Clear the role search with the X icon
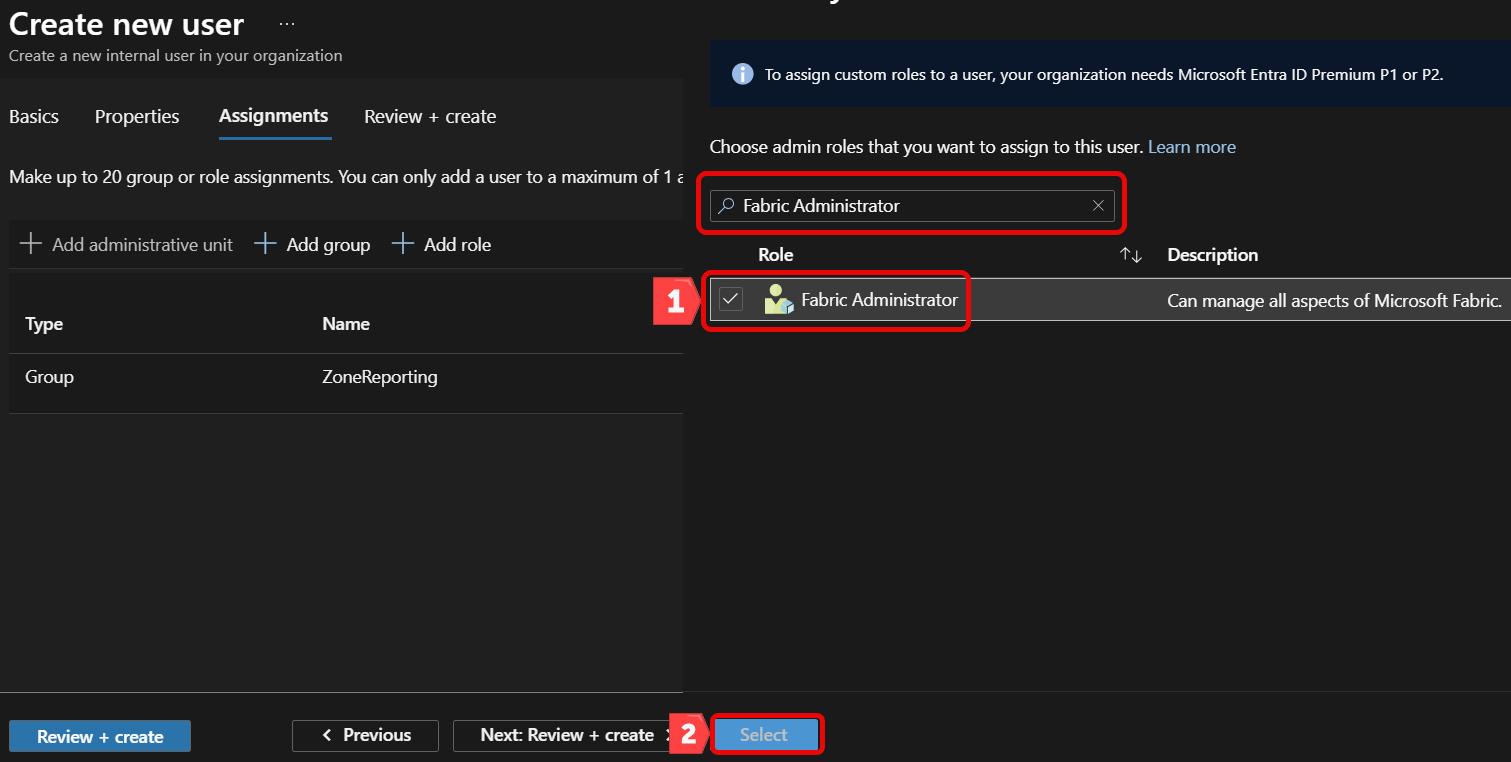Image resolution: width=1511 pixels, height=762 pixels. [1098, 205]
